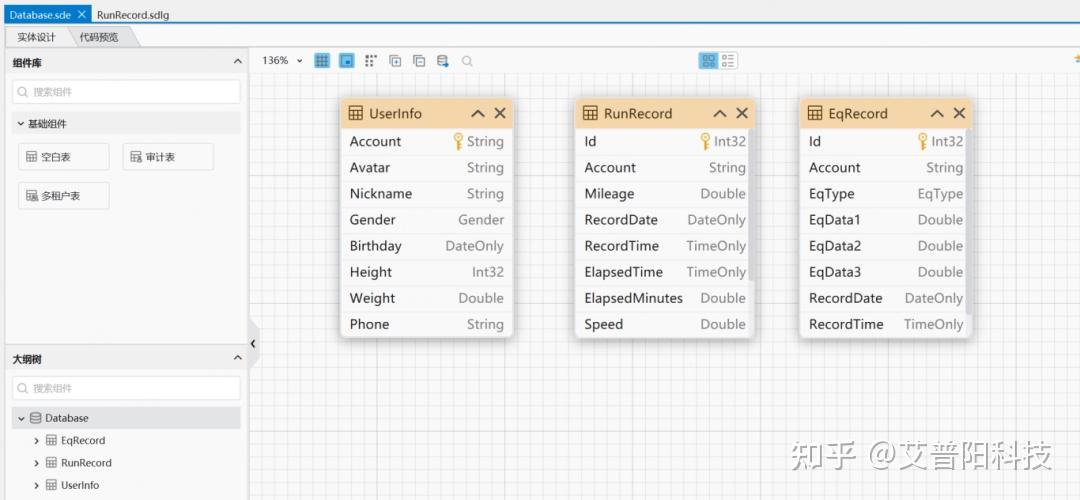
Task: Collapse the left side panel handle
Action: (253, 343)
